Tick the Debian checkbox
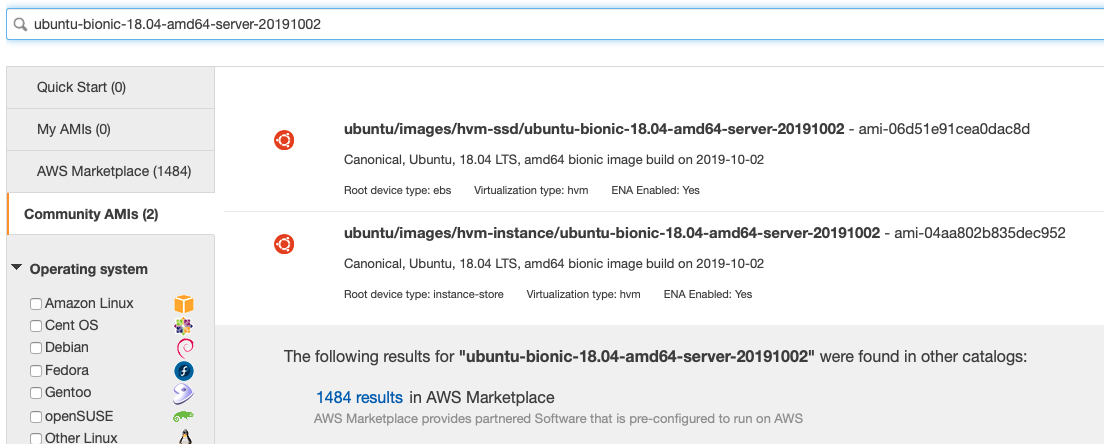The height and width of the screenshot is (444, 1104). tap(36, 348)
